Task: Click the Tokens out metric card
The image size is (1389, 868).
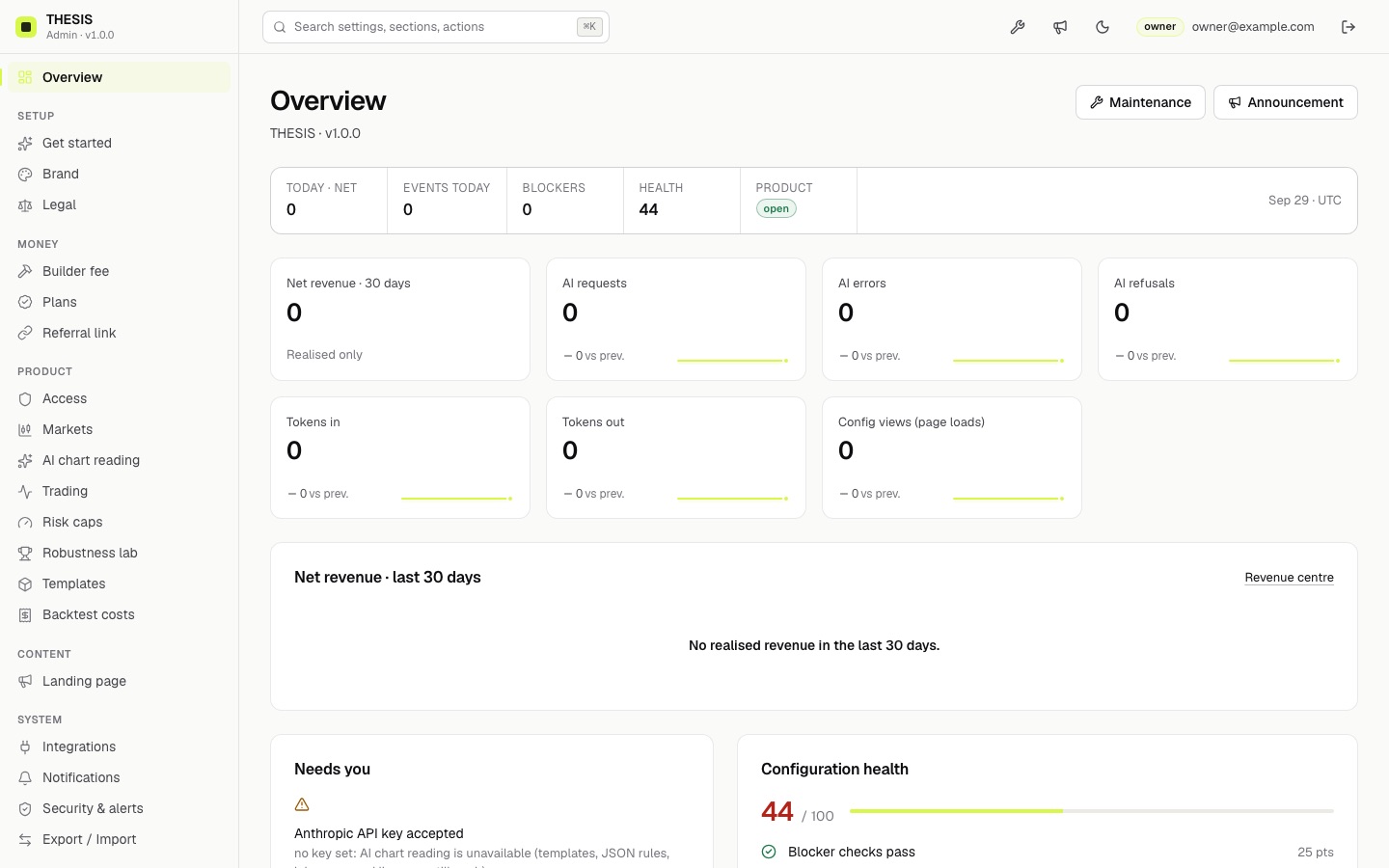Action: [x=676, y=457]
